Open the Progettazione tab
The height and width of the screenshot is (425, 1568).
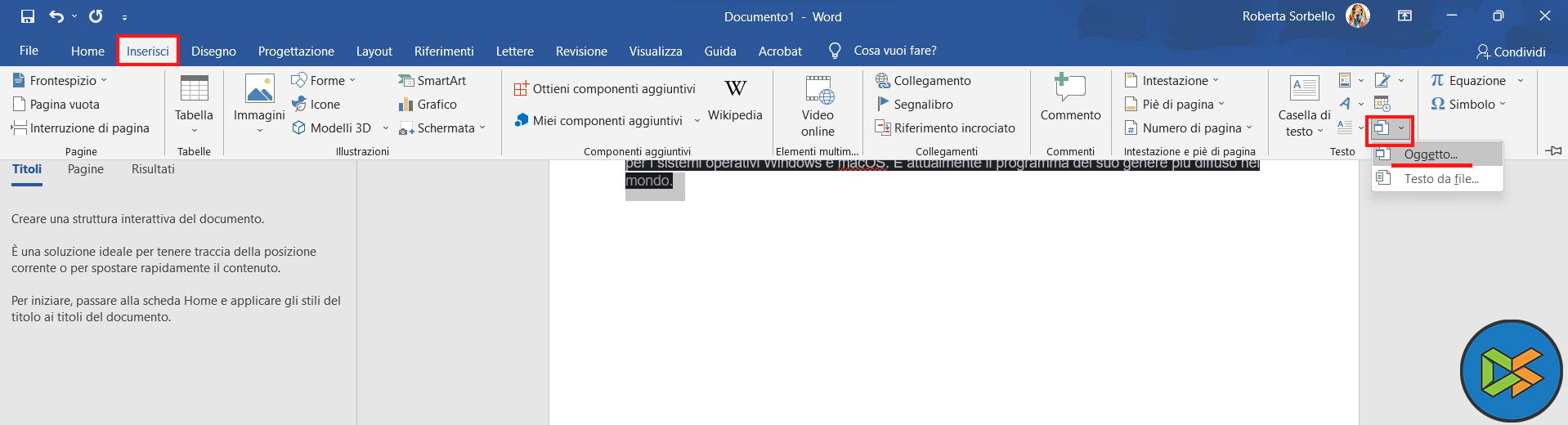296,51
